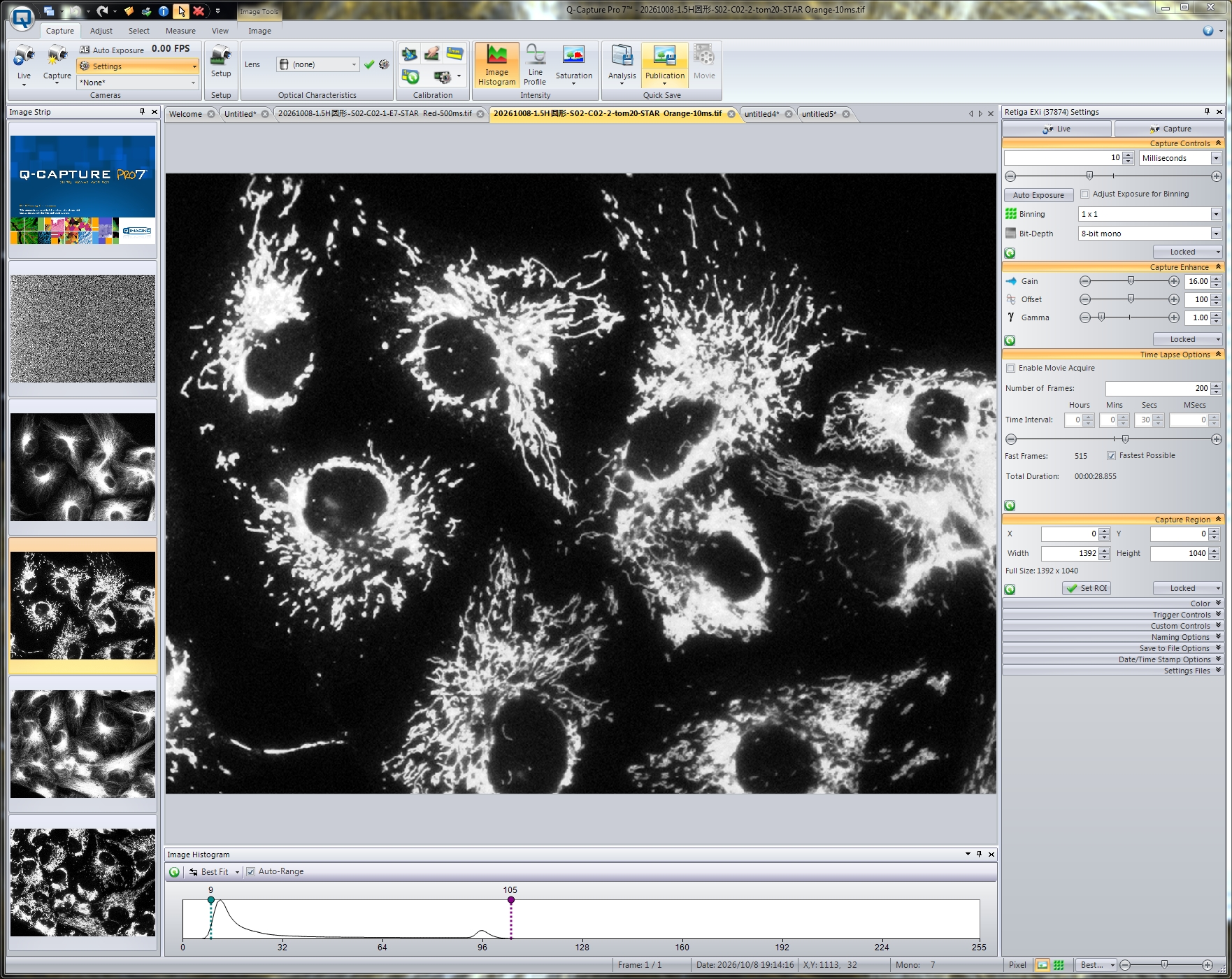Uncheck Fastest Possible option

point(1111,456)
